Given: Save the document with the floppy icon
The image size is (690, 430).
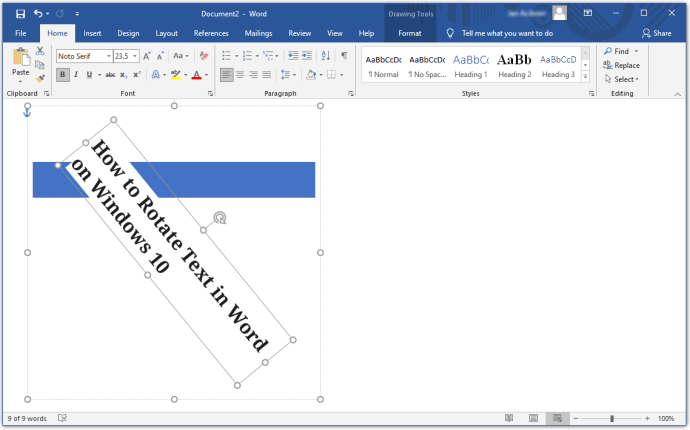Looking at the screenshot, I should (x=20, y=14).
